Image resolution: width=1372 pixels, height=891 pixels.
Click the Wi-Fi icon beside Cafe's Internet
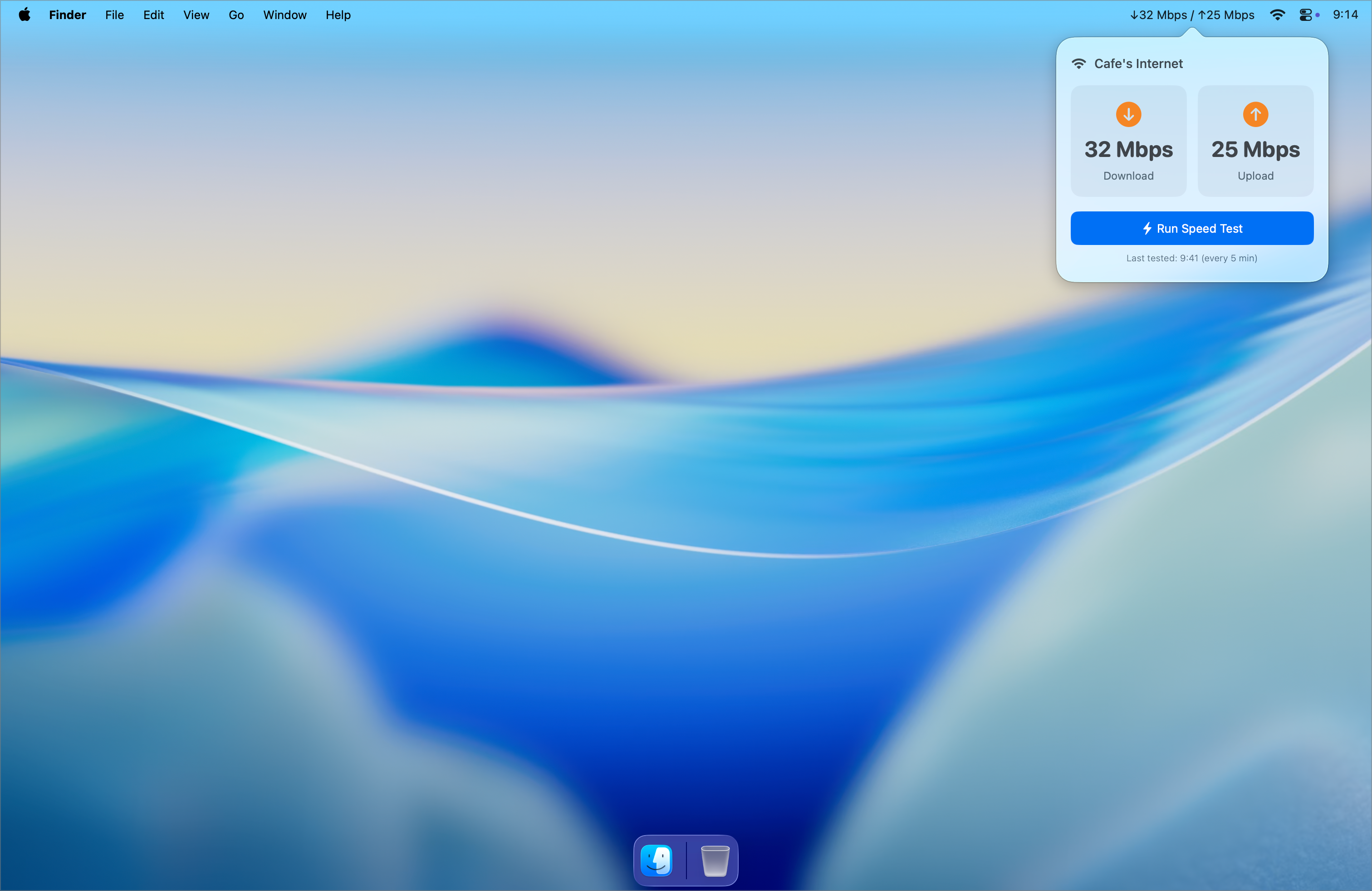(1078, 64)
